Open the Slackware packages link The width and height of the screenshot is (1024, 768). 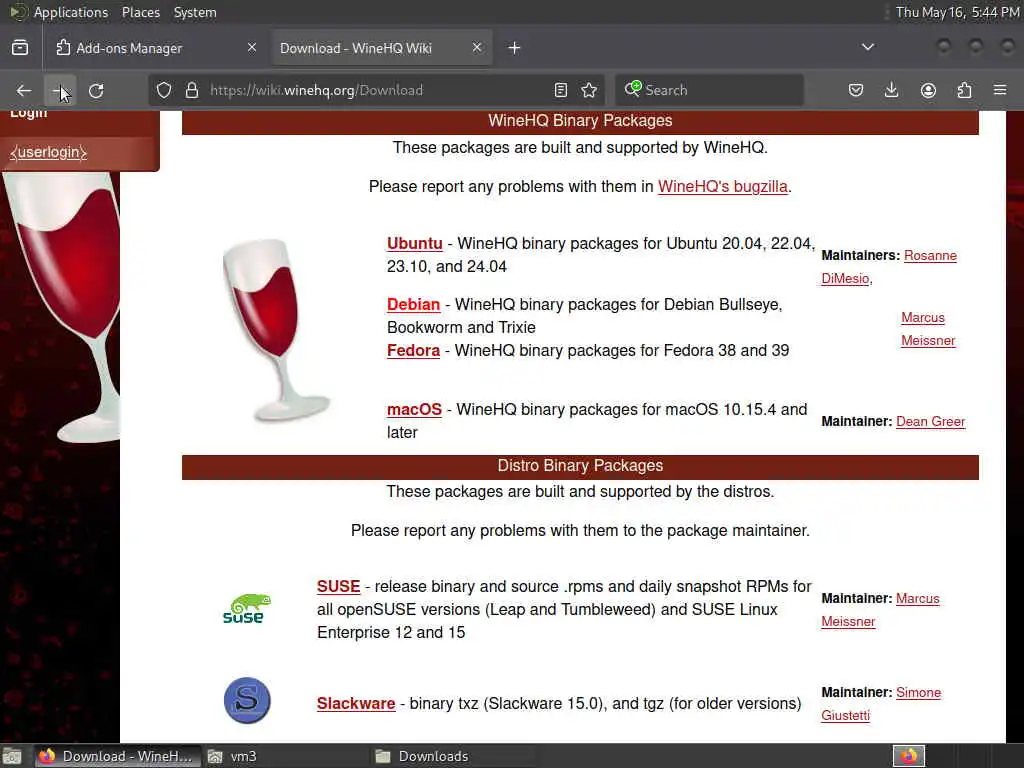(x=356, y=704)
